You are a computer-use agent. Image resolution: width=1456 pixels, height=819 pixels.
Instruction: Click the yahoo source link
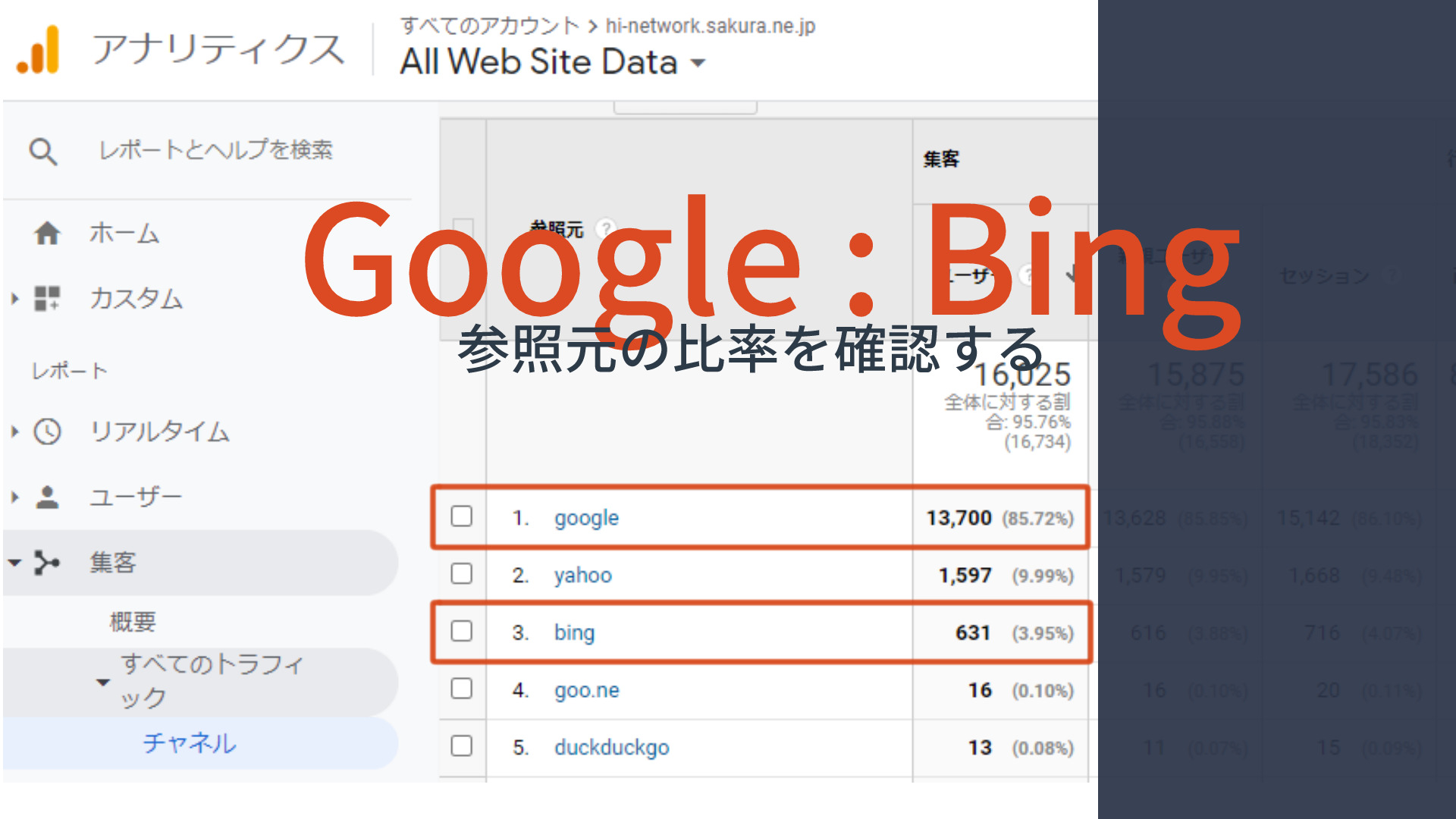[x=582, y=576]
